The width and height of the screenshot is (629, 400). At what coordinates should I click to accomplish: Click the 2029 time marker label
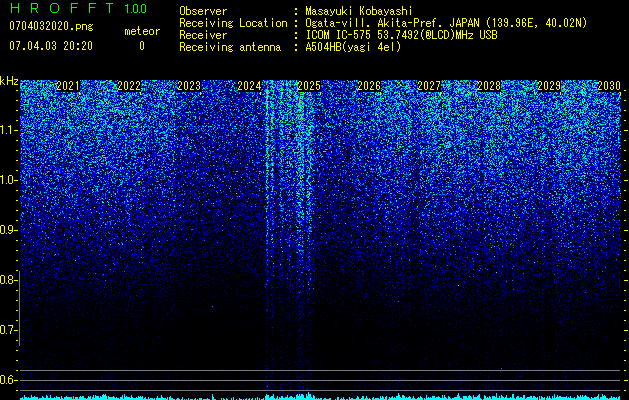click(x=549, y=86)
